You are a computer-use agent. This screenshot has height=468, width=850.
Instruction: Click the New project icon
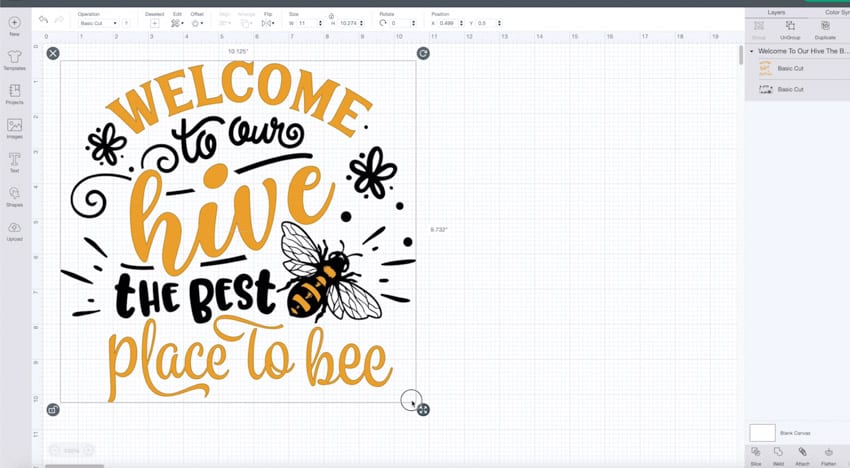14,23
